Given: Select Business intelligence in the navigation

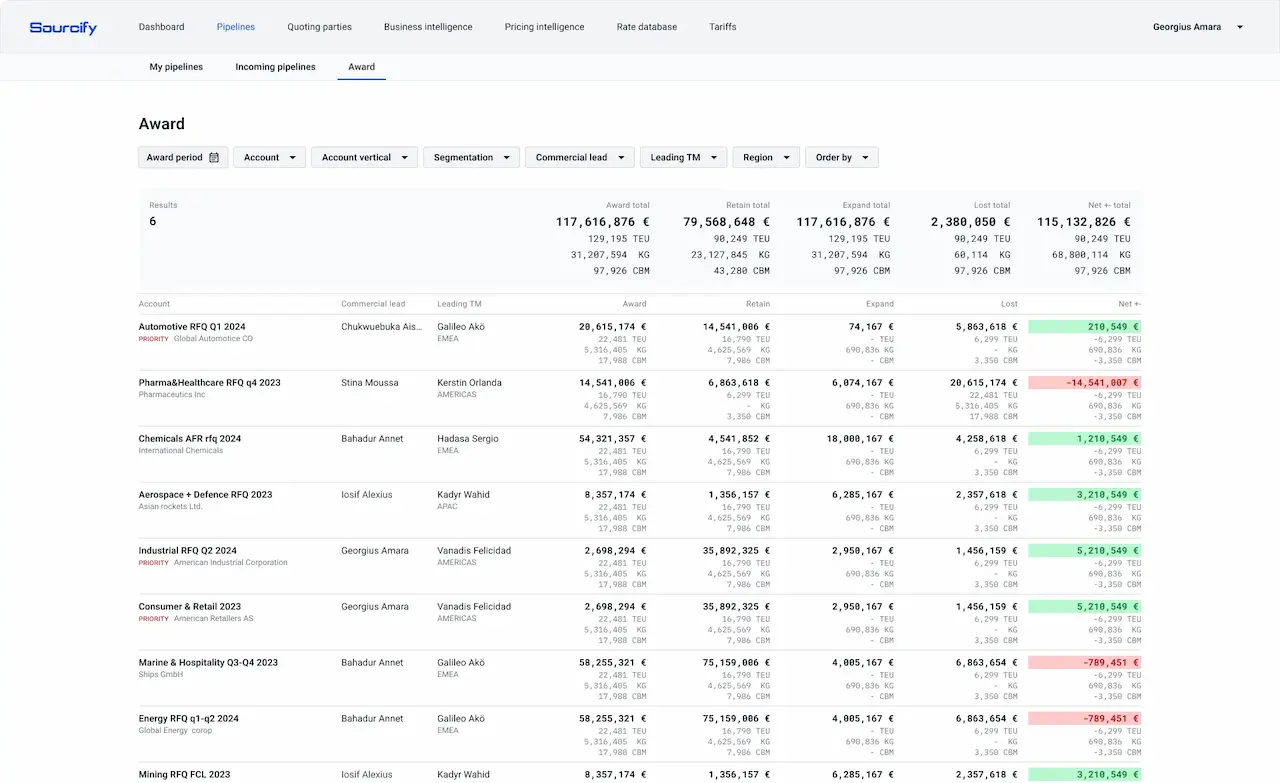Looking at the screenshot, I should pyautogui.click(x=428, y=27).
